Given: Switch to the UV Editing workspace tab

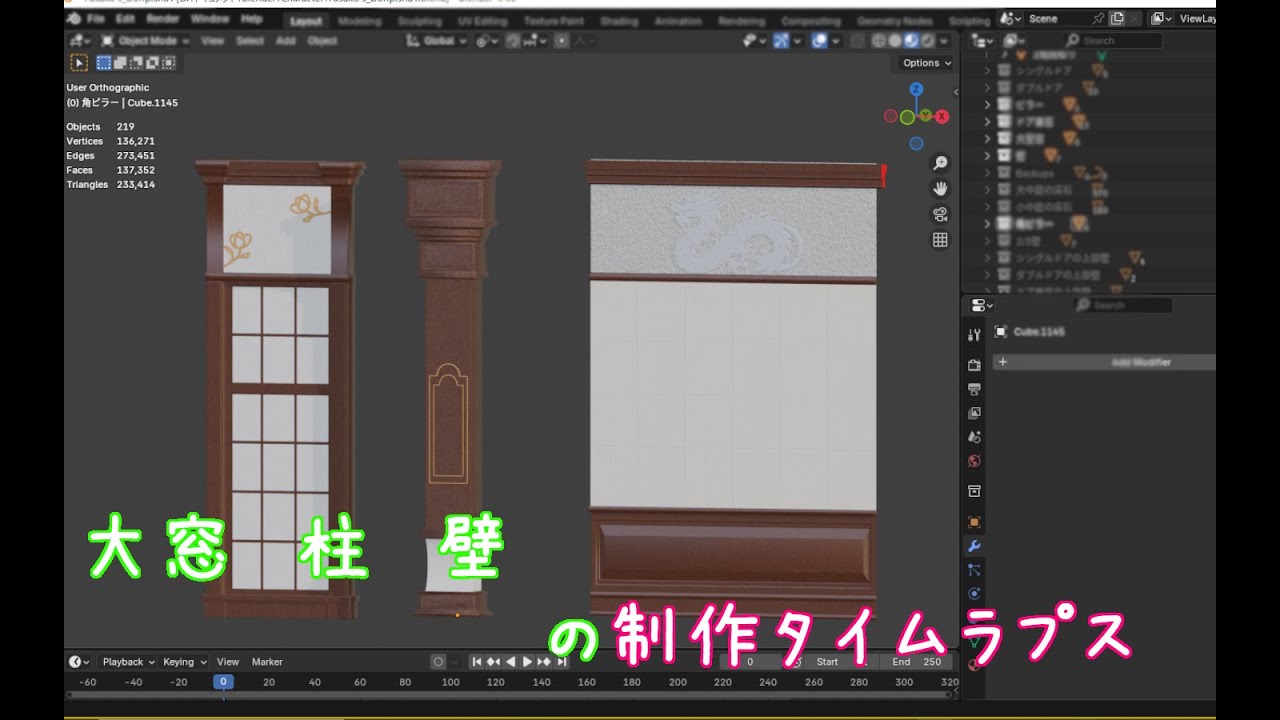Looking at the screenshot, I should tap(482, 21).
